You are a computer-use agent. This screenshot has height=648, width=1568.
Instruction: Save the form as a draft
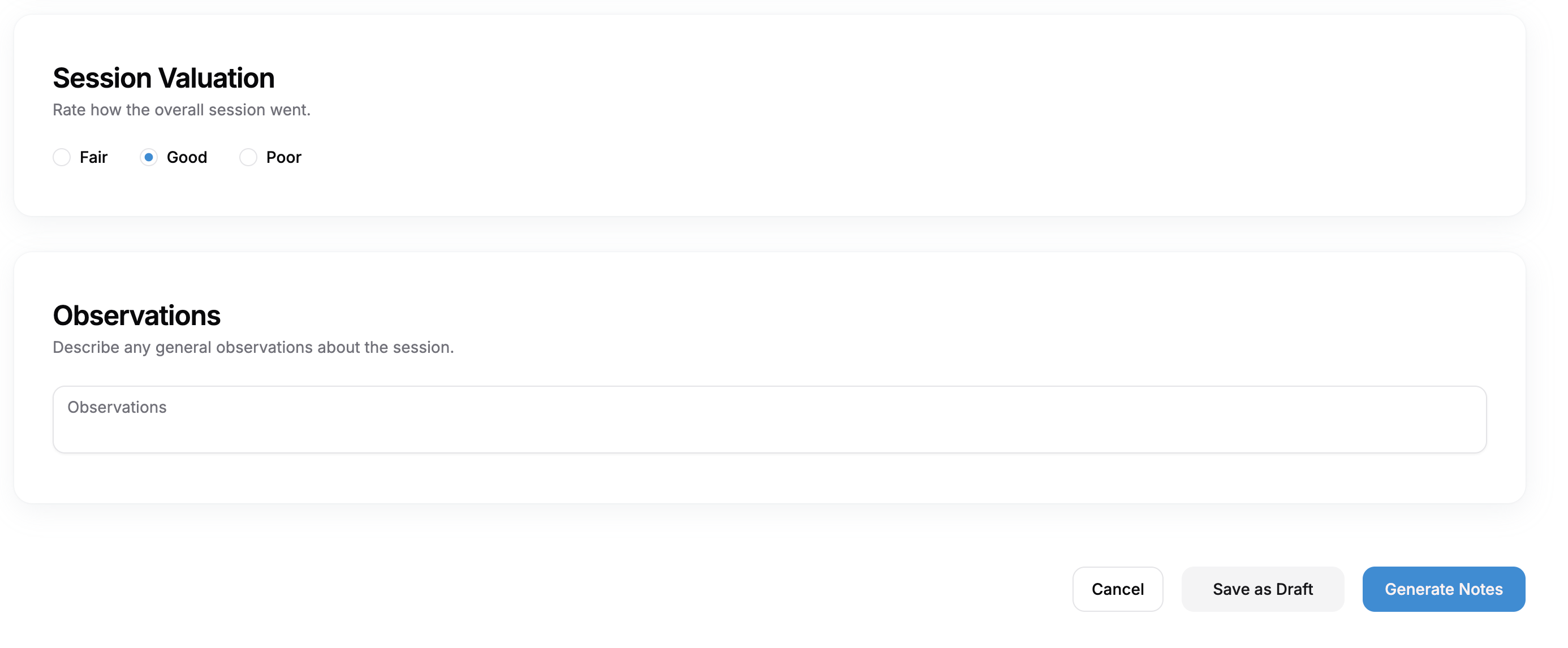click(1263, 589)
